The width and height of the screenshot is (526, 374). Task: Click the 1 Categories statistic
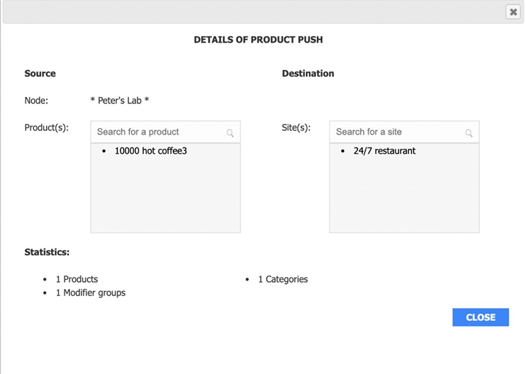point(283,279)
